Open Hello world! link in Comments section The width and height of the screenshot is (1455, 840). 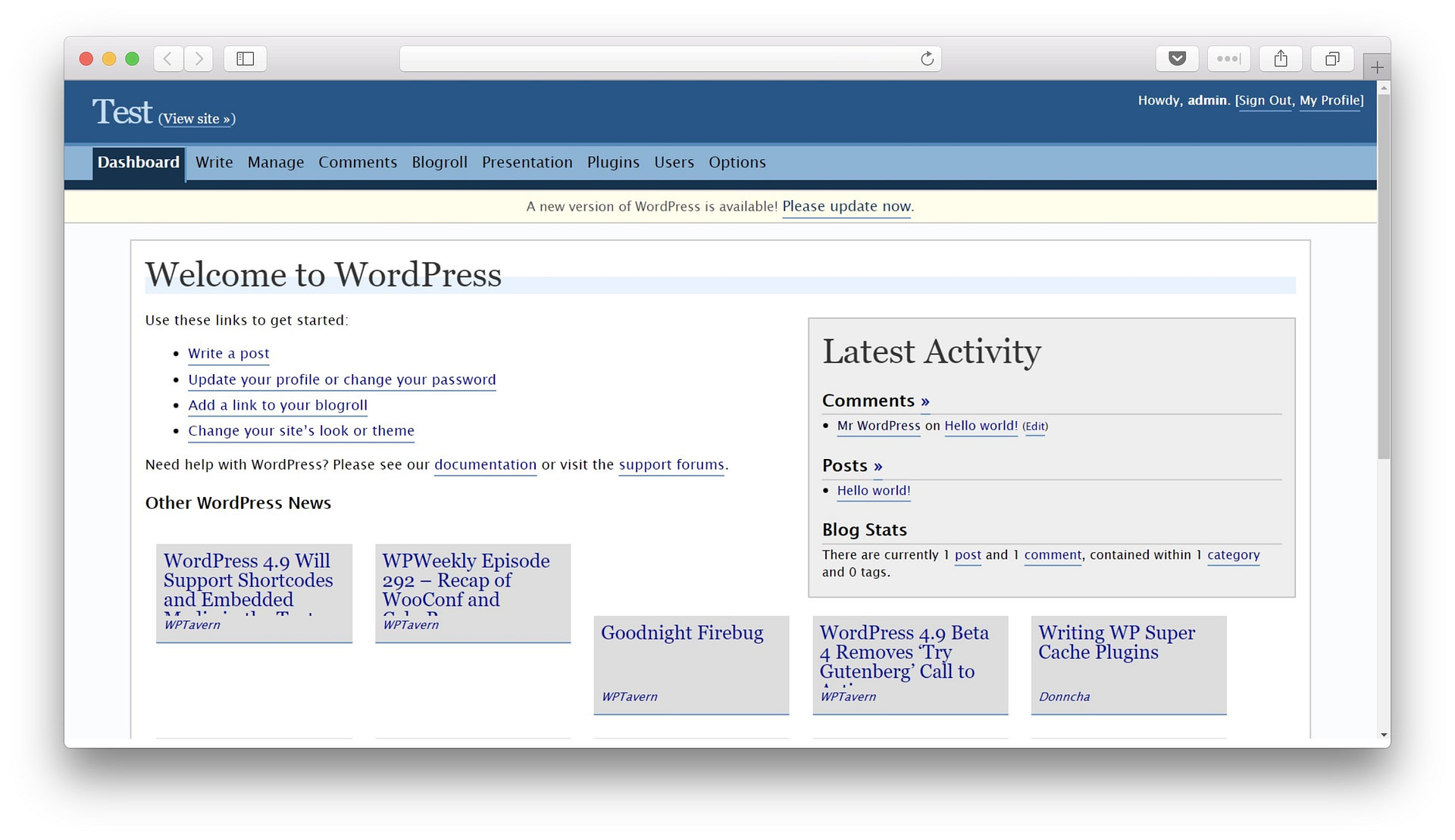click(981, 426)
